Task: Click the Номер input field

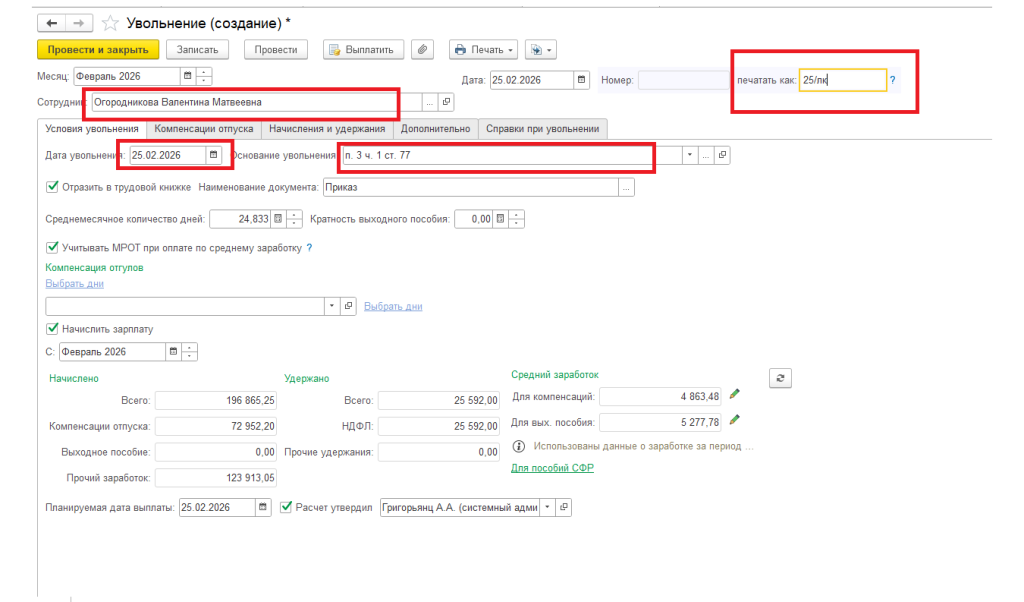Action: click(x=683, y=80)
